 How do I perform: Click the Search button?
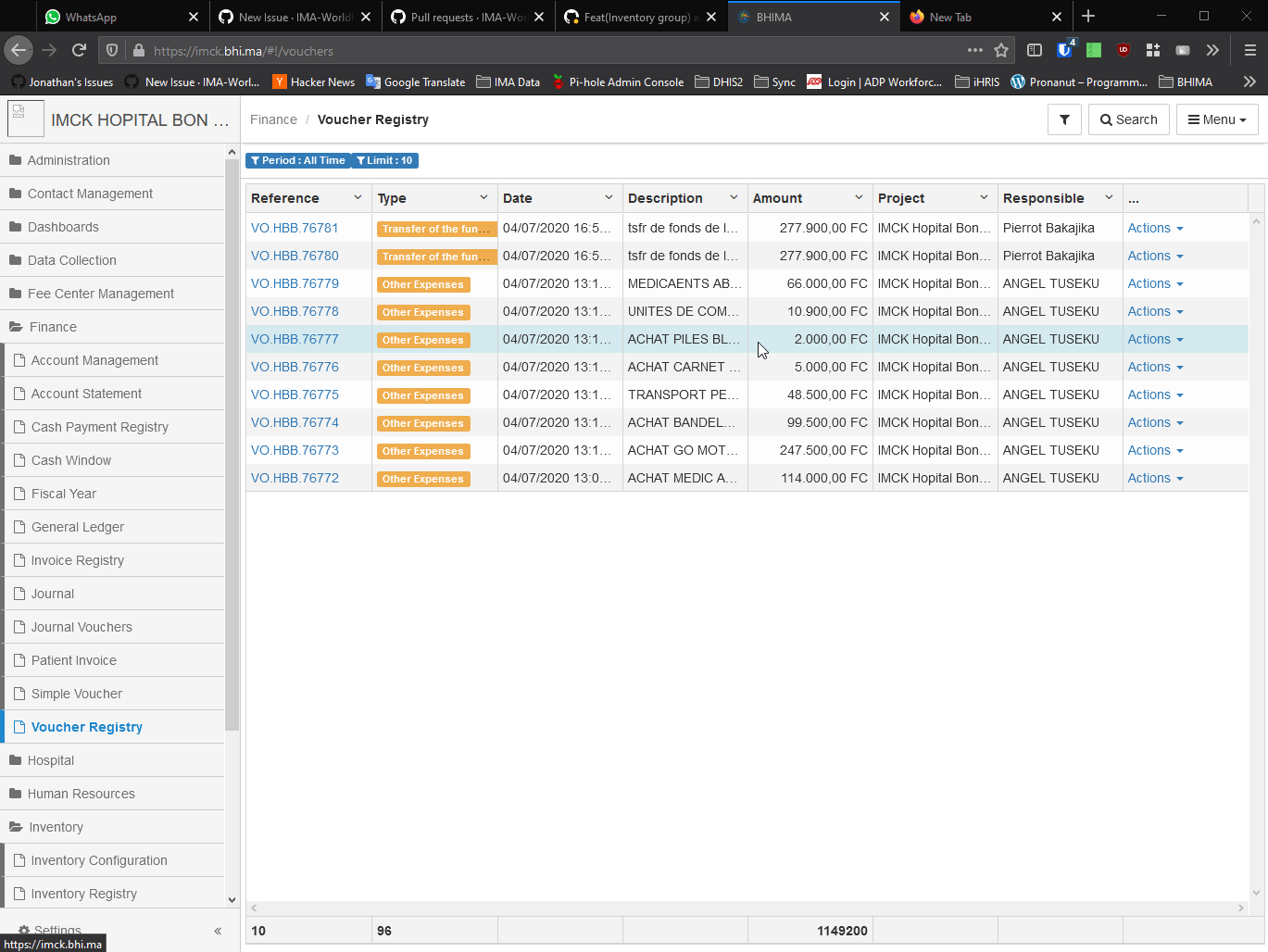(x=1128, y=119)
